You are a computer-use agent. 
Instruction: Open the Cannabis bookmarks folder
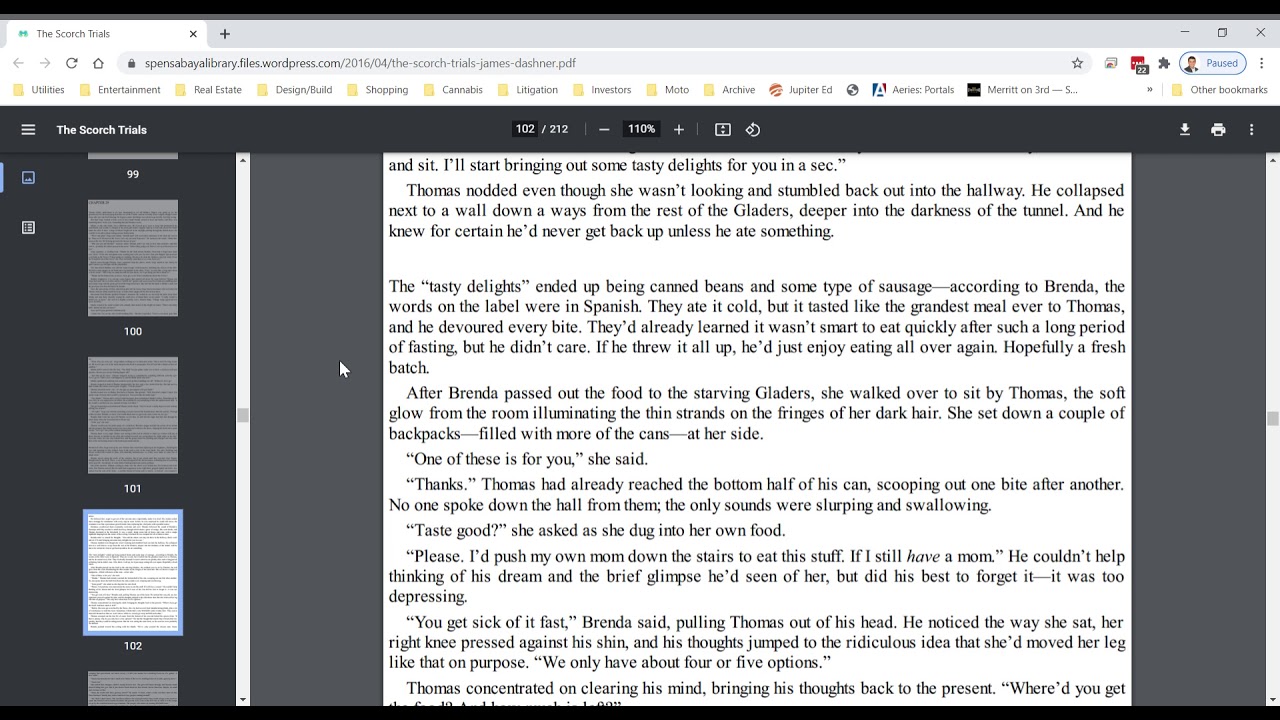tap(452, 90)
